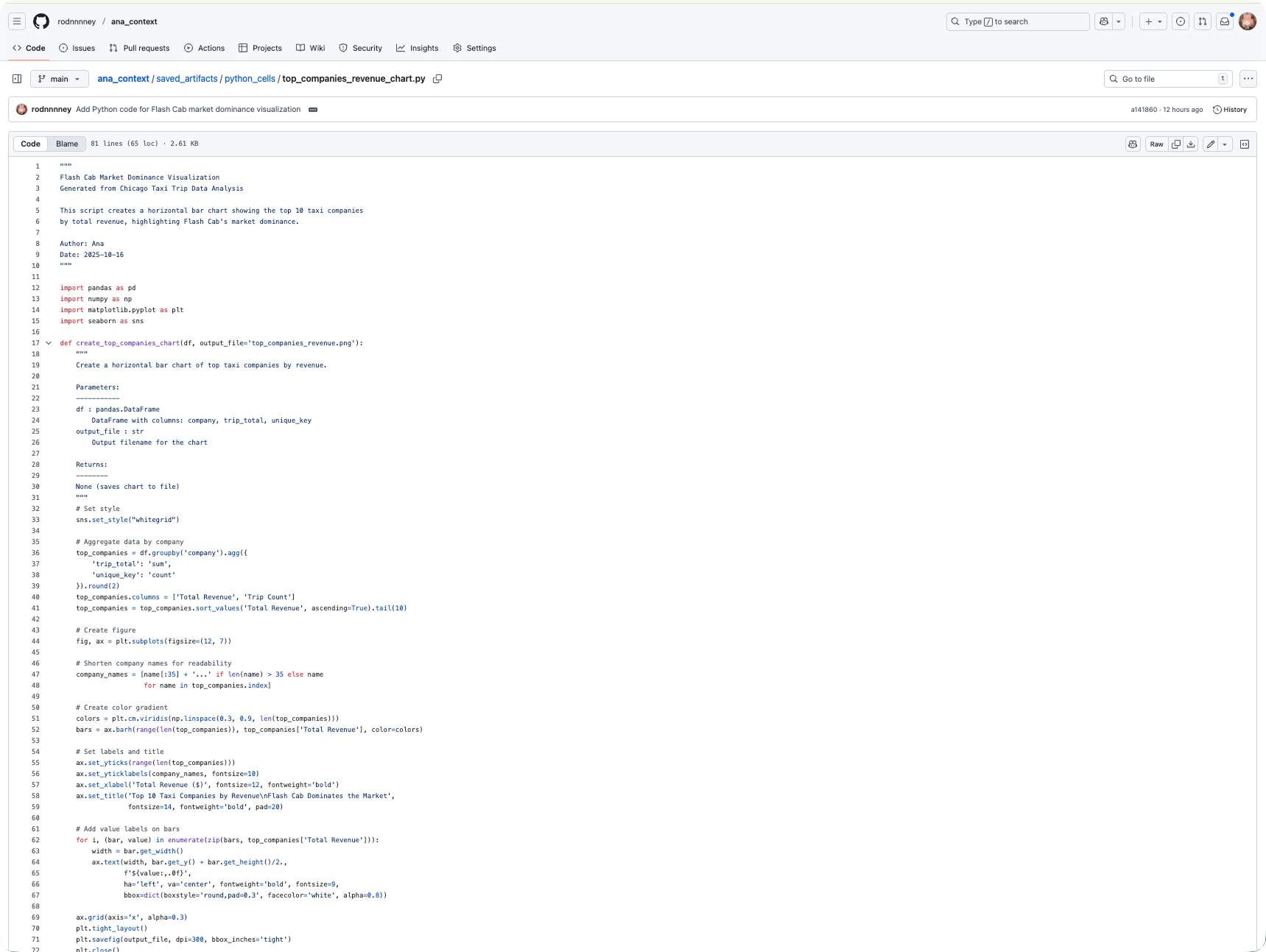Switch to the Actions tab
The height and width of the screenshot is (952, 1266).
point(205,48)
